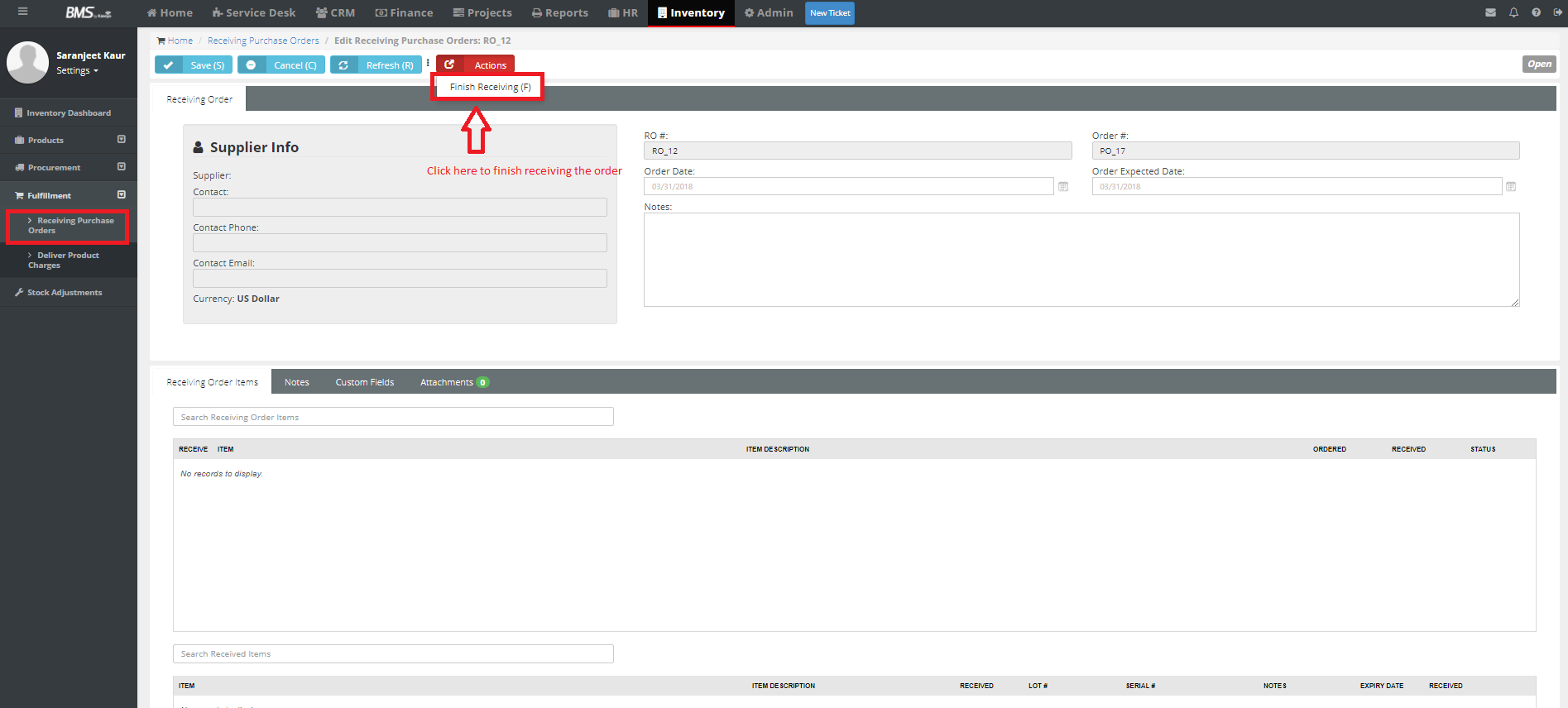Click the Order # field

1306,151
